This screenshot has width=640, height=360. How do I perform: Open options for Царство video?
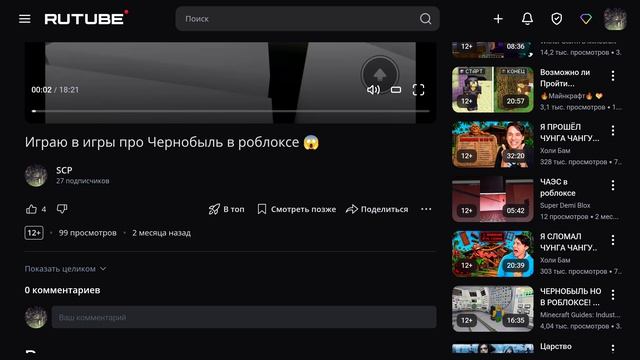(613, 349)
